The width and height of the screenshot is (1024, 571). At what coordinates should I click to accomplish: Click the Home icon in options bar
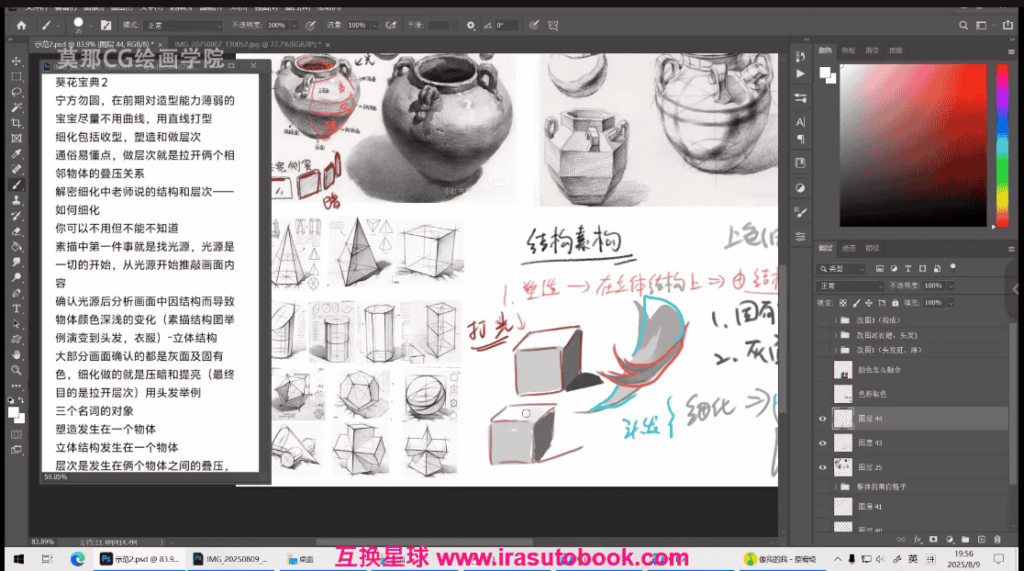coord(21,24)
